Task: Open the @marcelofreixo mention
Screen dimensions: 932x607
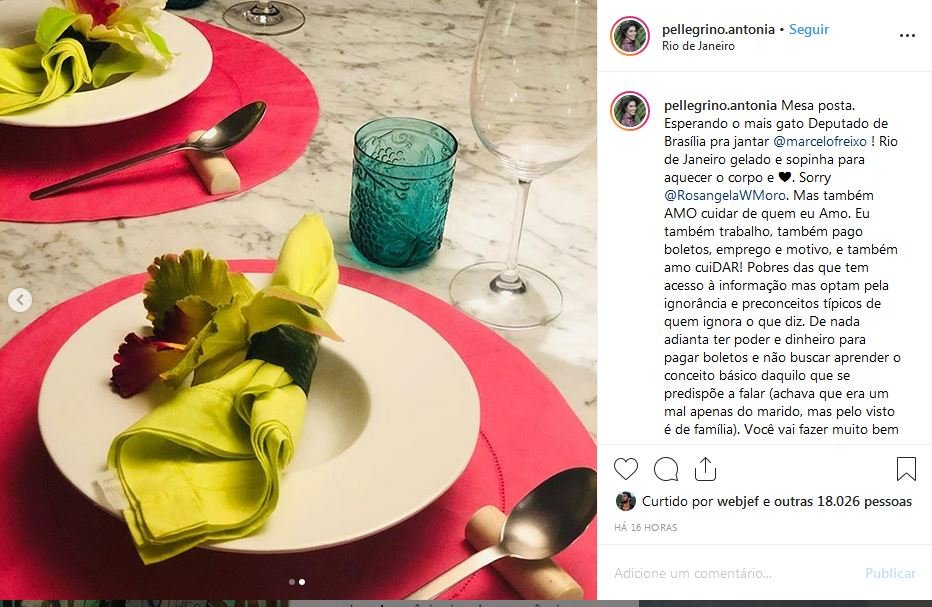Action: [x=820, y=141]
